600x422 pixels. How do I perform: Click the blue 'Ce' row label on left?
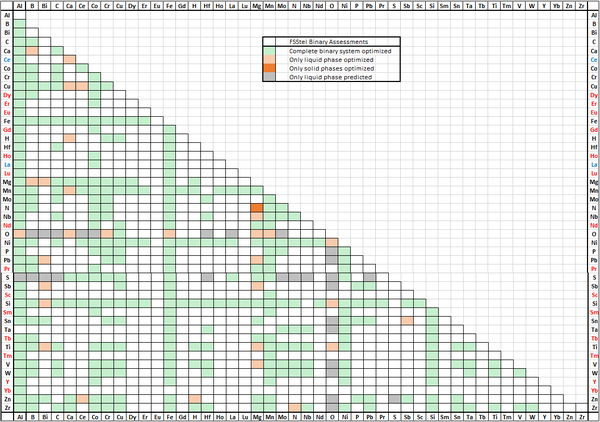[x=7, y=59]
